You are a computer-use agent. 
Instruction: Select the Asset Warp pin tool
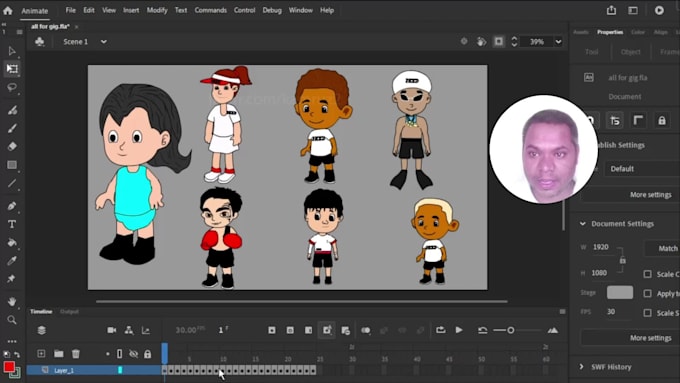(x=12, y=278)
